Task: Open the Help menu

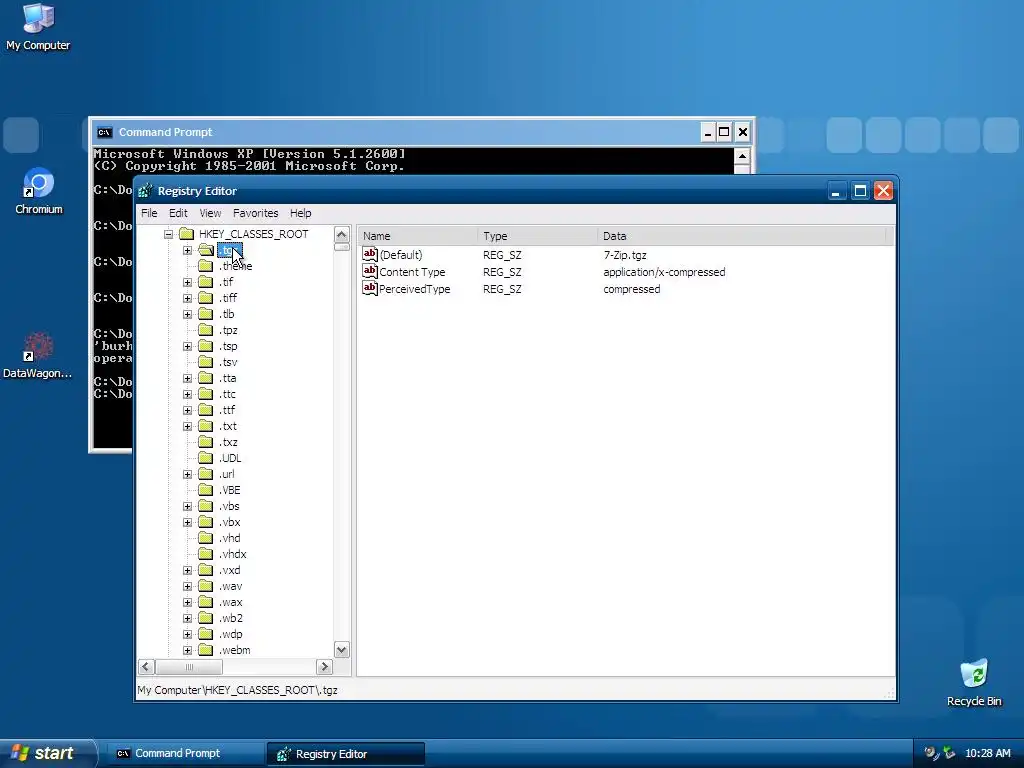Action: [x=300, y=213]
